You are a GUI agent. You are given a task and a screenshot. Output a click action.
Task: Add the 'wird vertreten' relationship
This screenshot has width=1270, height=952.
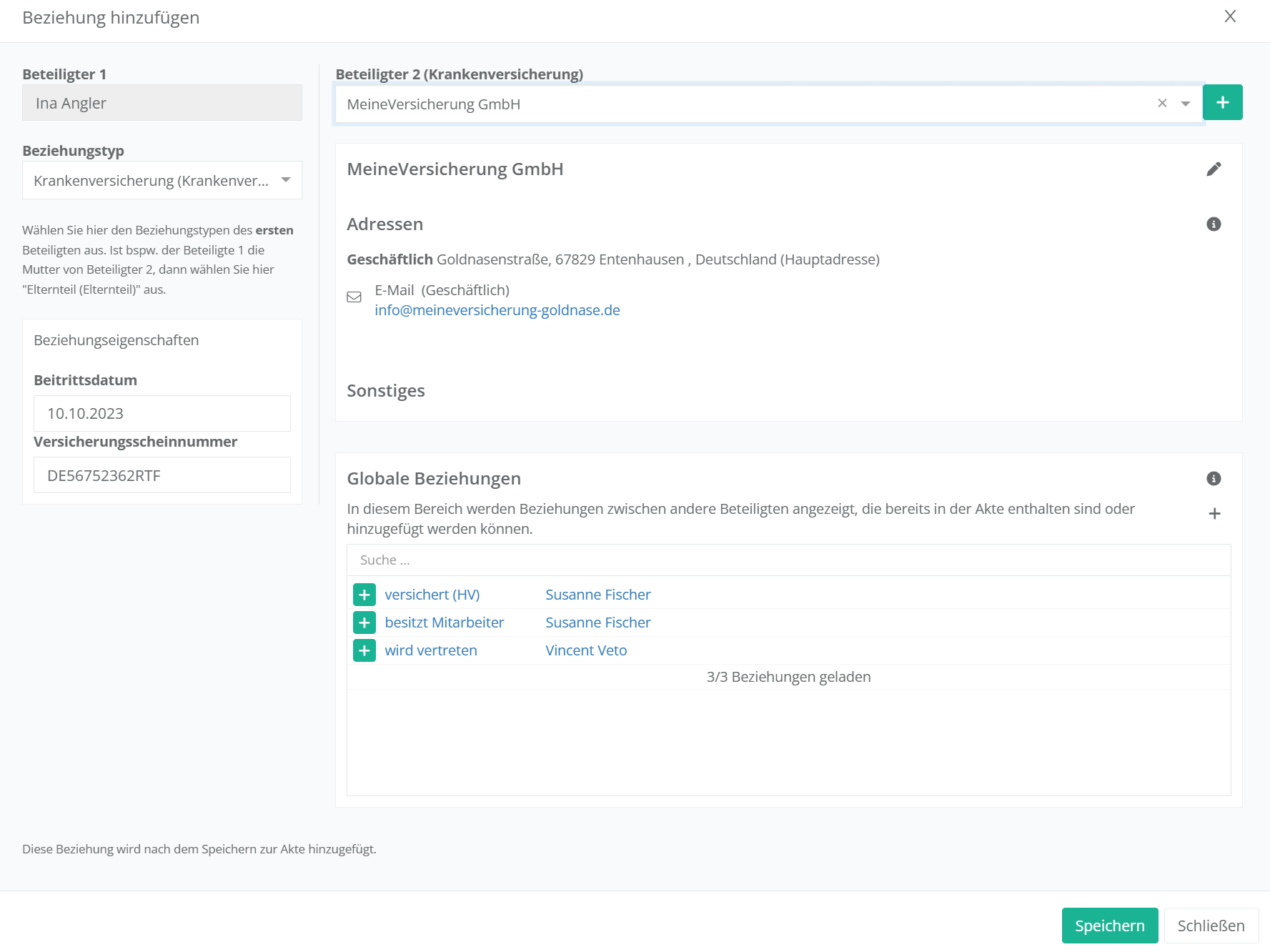364,650
